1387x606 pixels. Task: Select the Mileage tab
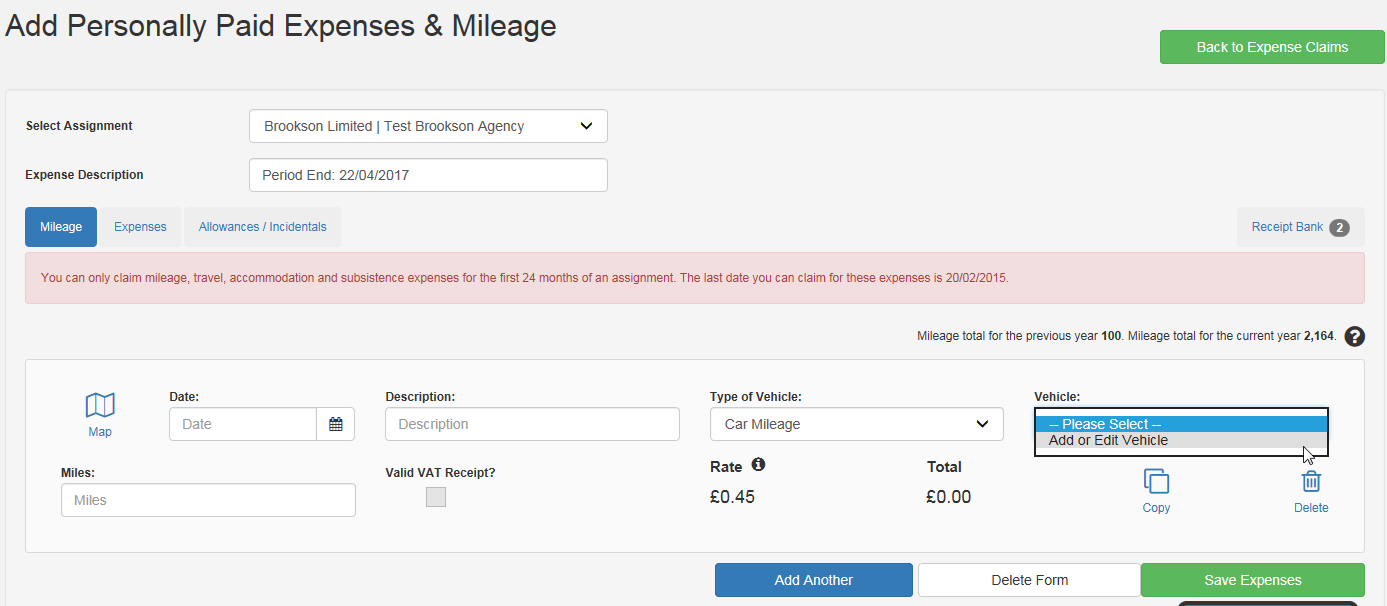[60, 226]
